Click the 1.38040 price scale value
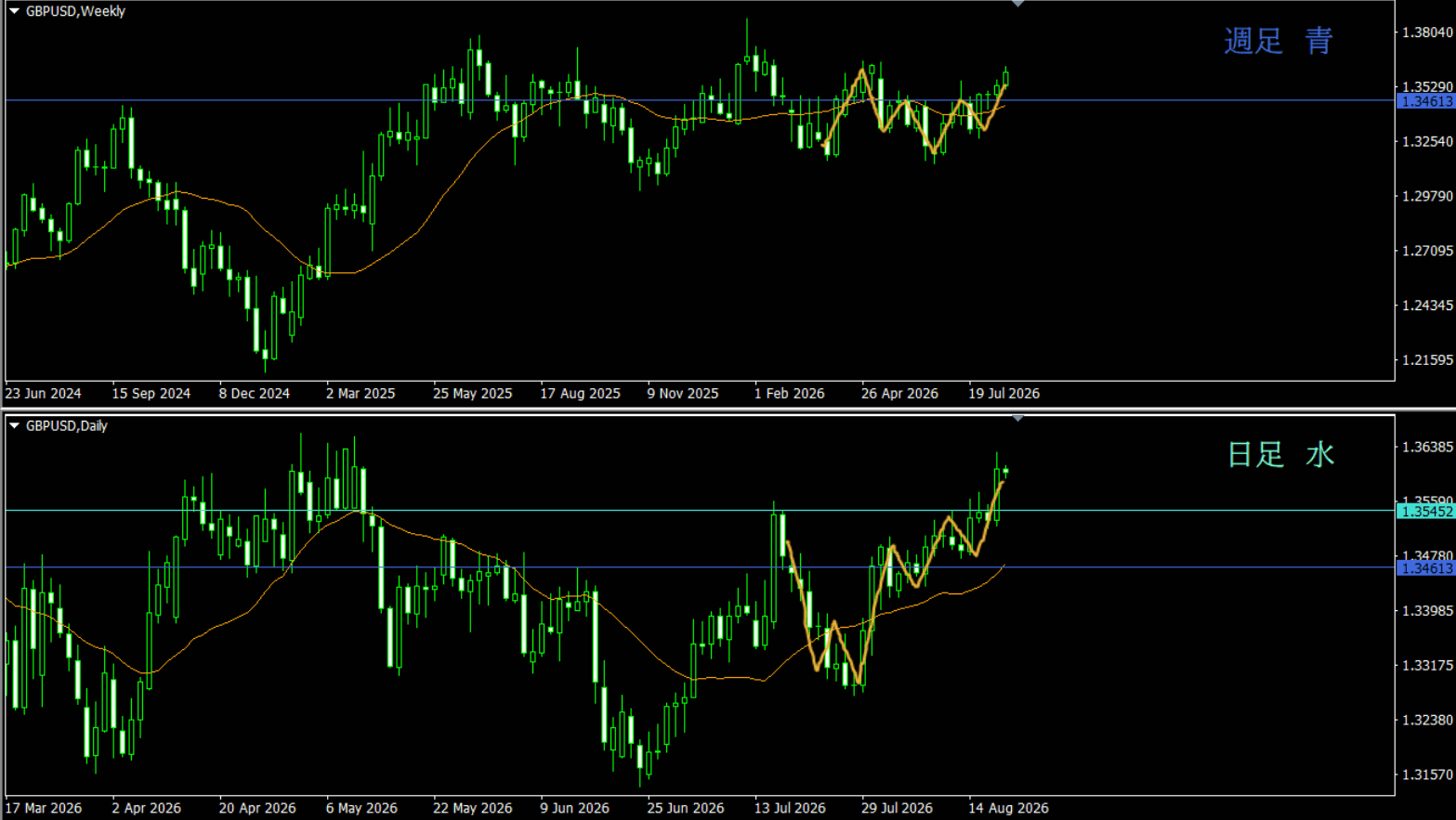Image resolution: width=1456 pixels, height=820 pixels. tap(1427, 33)
